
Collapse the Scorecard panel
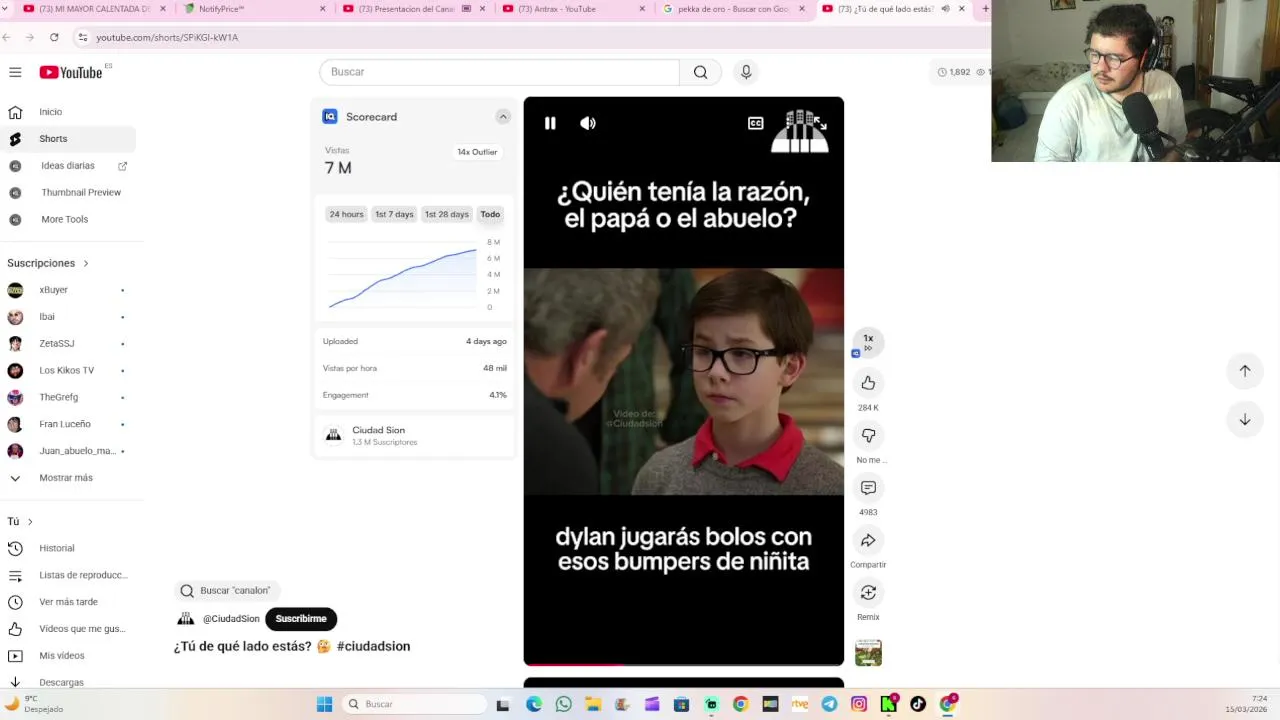point(503,117)
